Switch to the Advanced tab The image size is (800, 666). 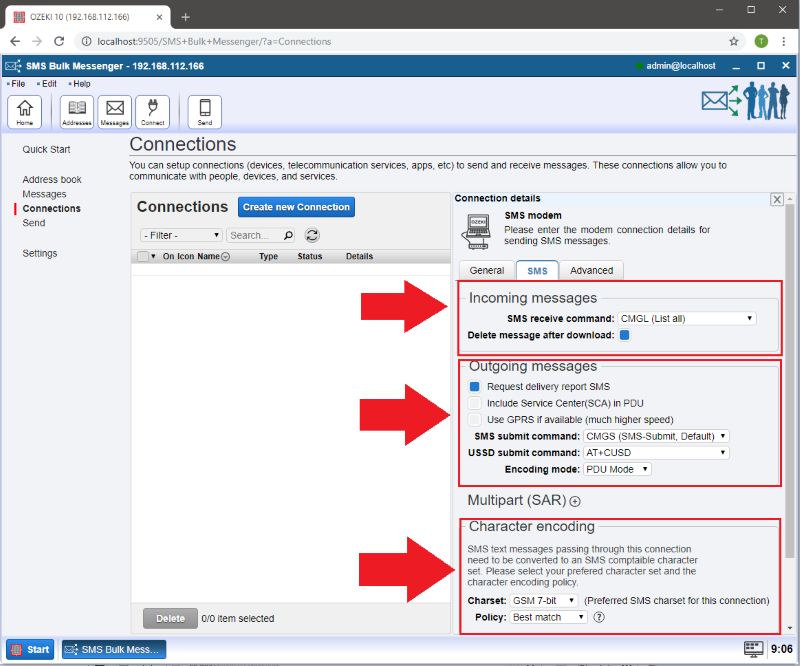pyautogui.click(x=591, y=270)
